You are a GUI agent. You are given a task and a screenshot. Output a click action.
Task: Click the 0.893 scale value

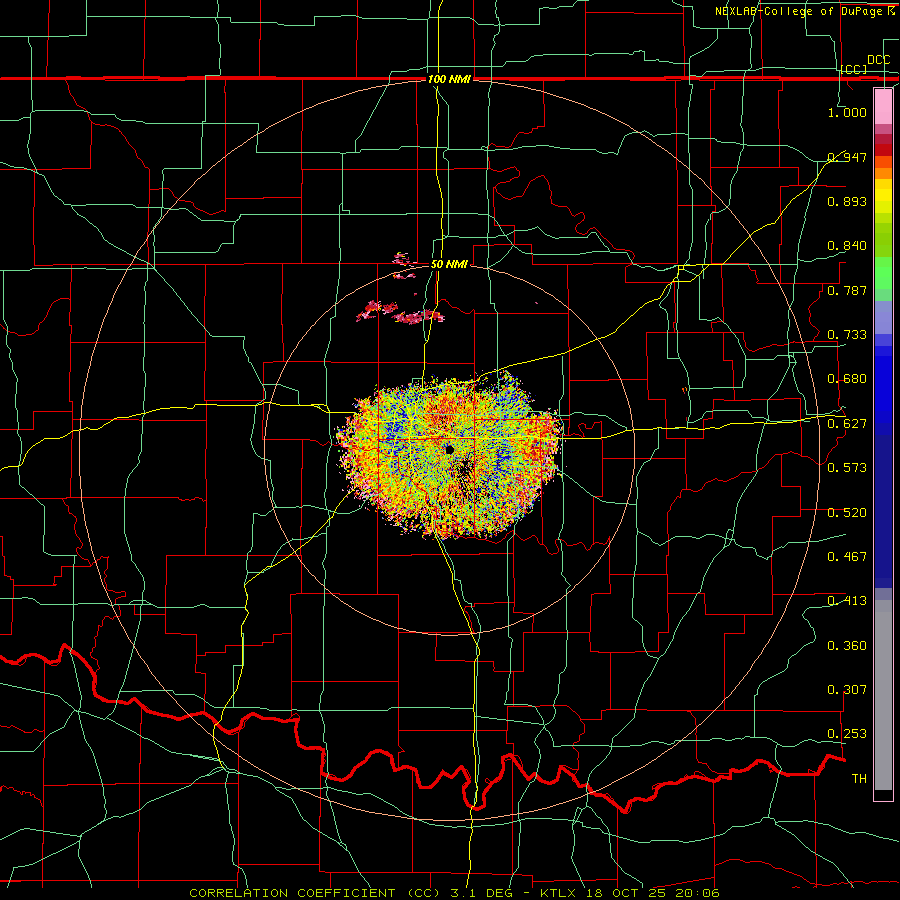click(x=847, y=201)
